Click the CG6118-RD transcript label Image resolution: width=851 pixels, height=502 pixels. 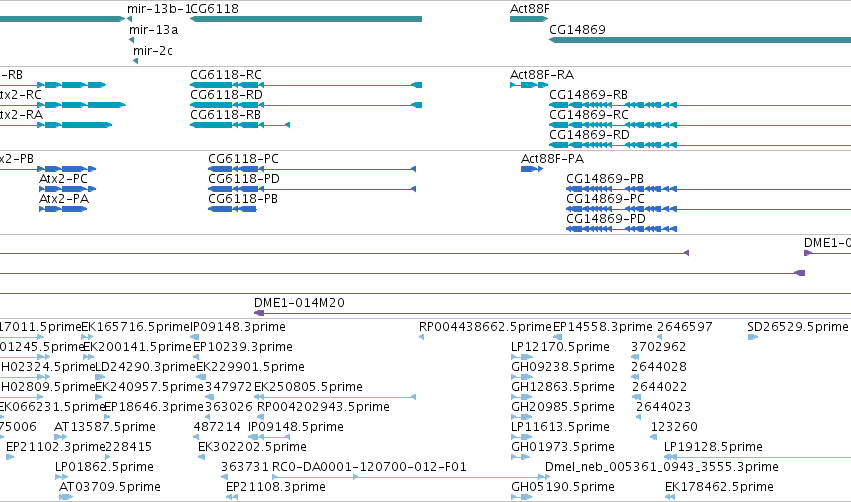point(226,95)
